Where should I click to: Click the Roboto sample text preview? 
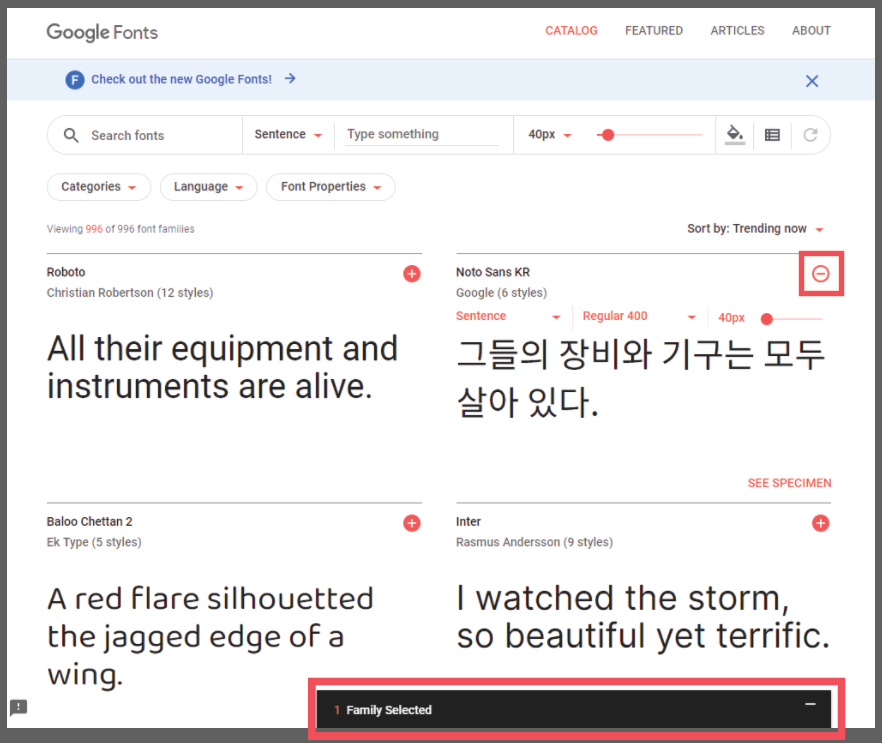click(x=222, y=367)
